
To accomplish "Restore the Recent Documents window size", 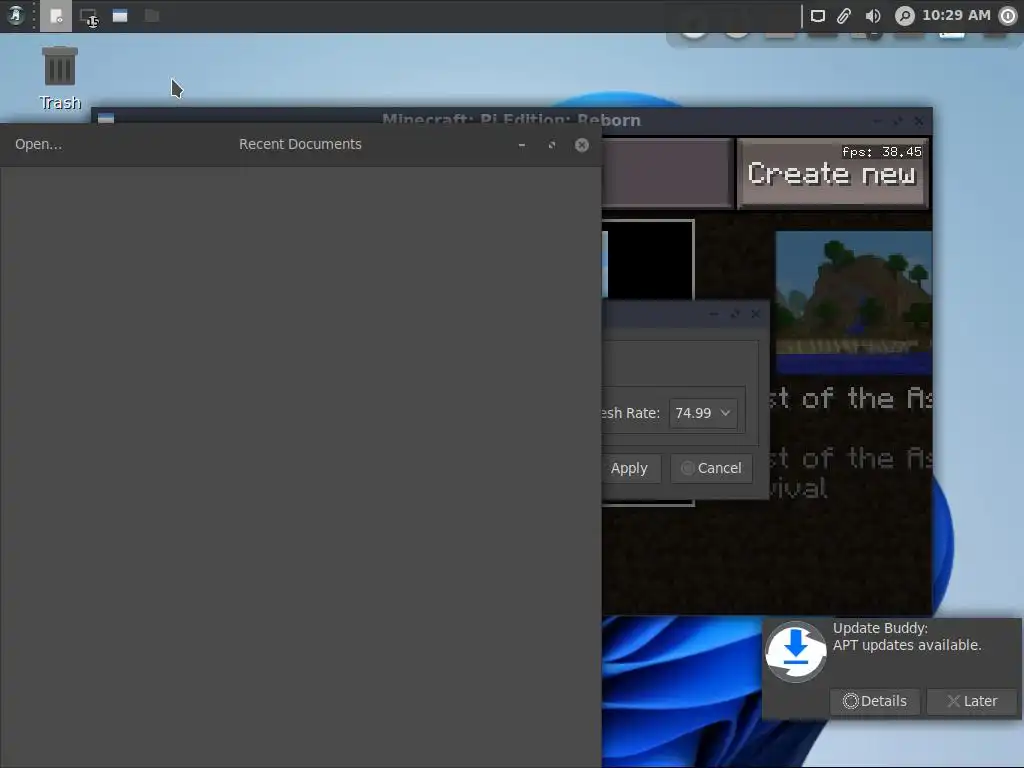I will (x=552, y=145).
